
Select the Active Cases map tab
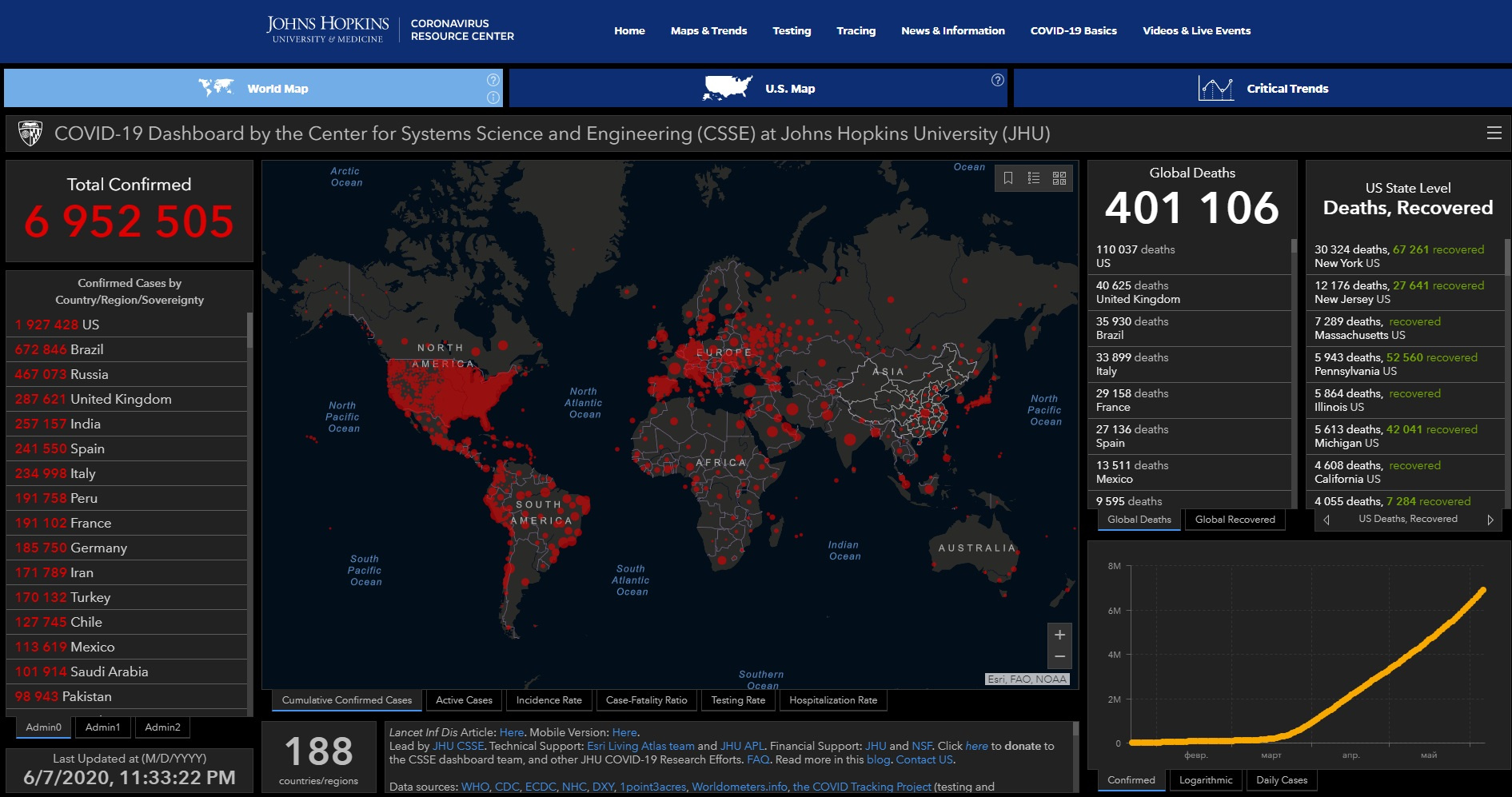pos(464,700)
